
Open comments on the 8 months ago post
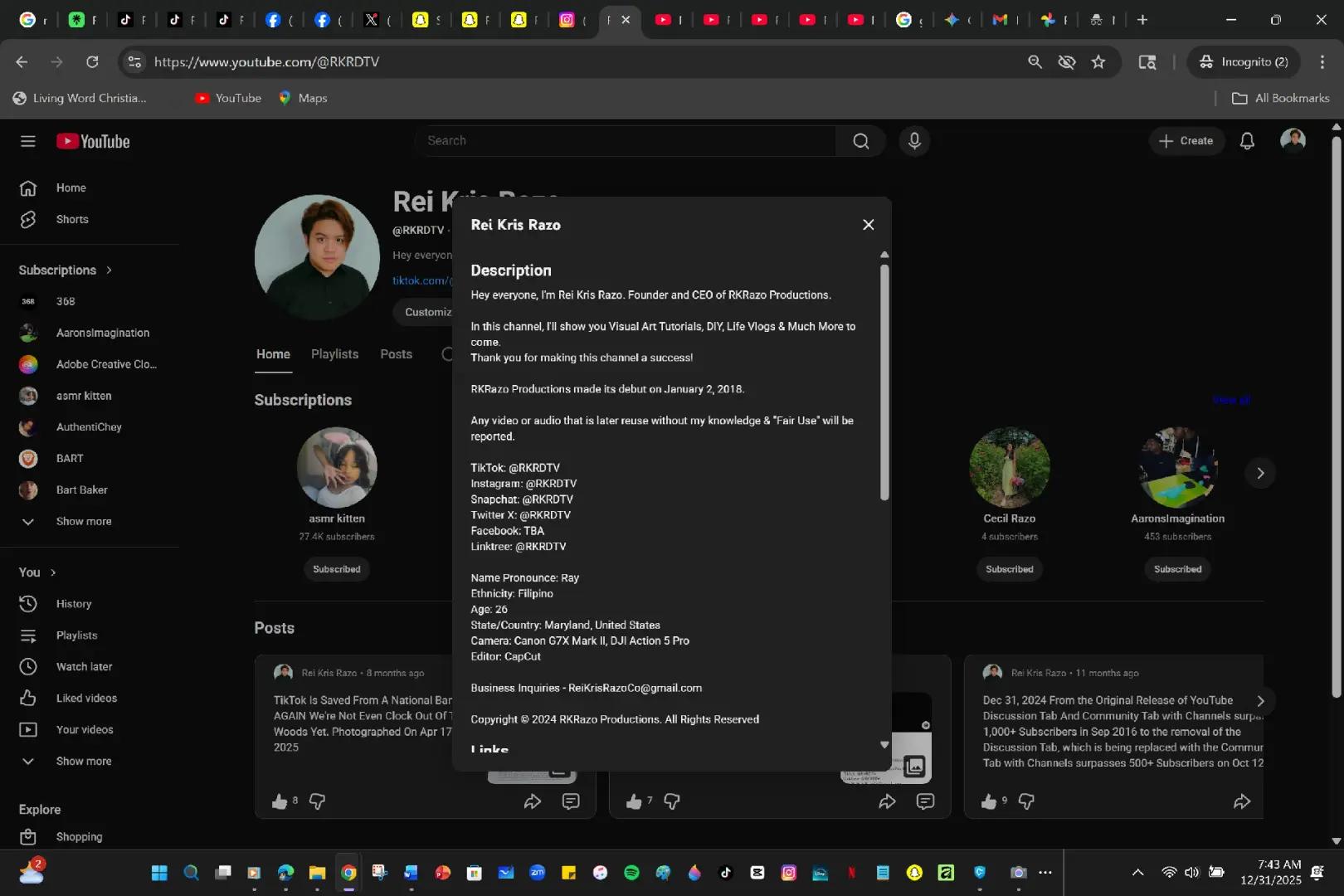[x=571, y=801]
